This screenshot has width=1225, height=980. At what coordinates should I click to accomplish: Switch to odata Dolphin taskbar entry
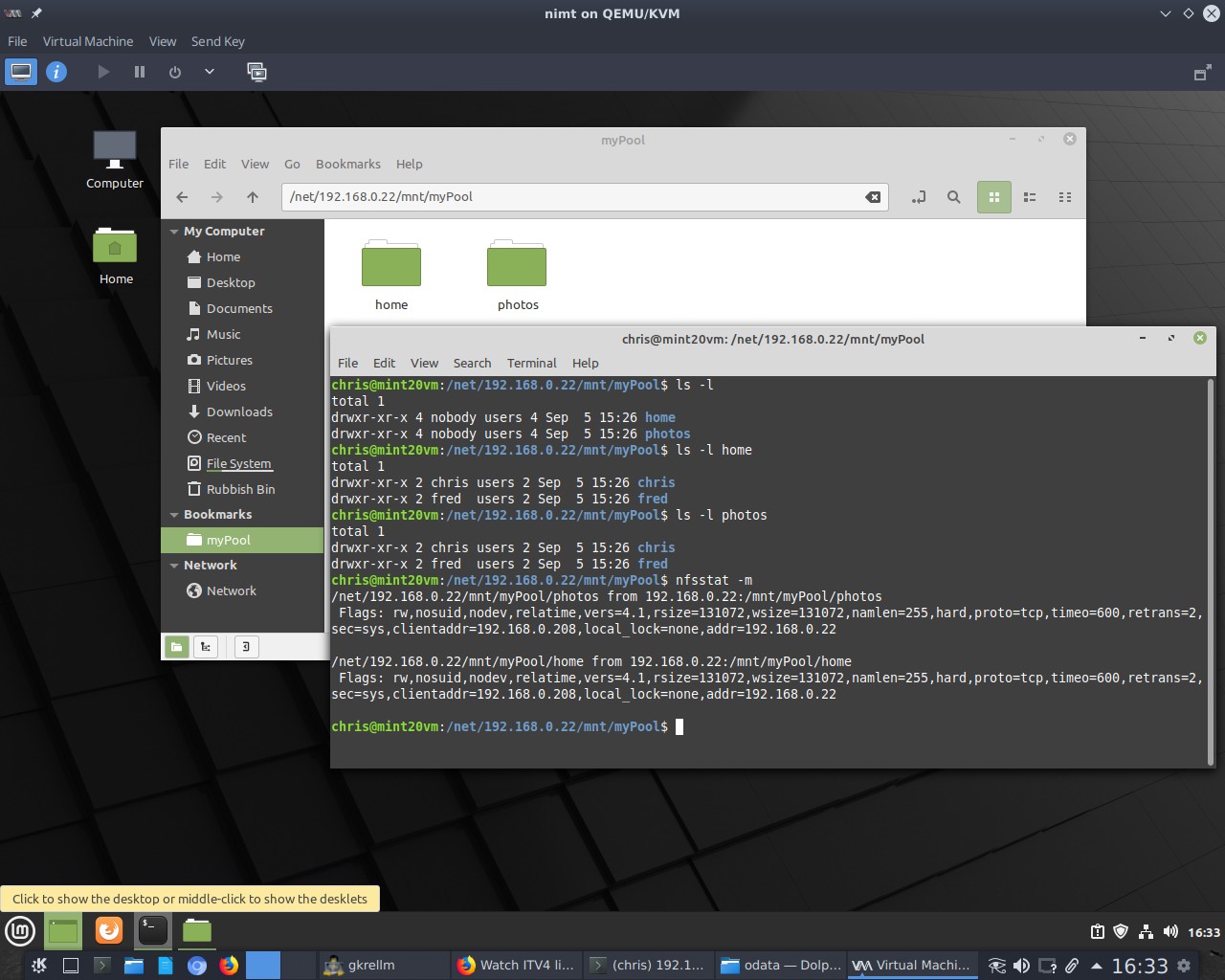(779, 965)
